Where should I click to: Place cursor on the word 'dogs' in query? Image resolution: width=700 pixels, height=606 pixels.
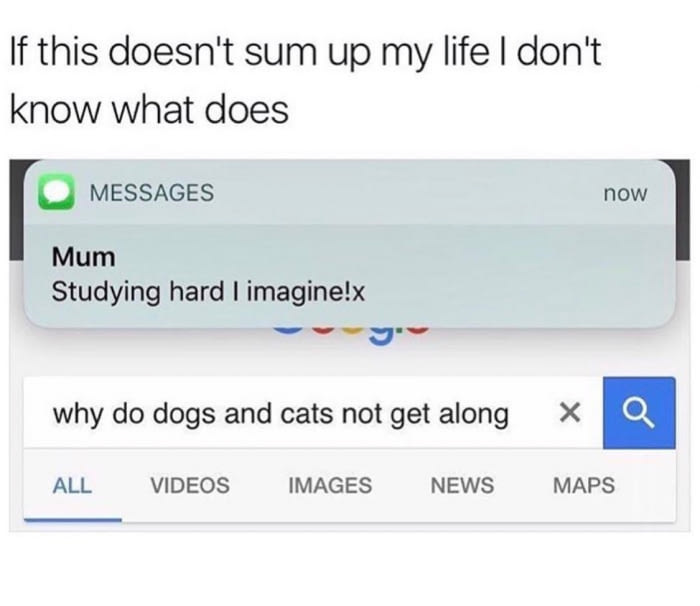click(185, 414)
